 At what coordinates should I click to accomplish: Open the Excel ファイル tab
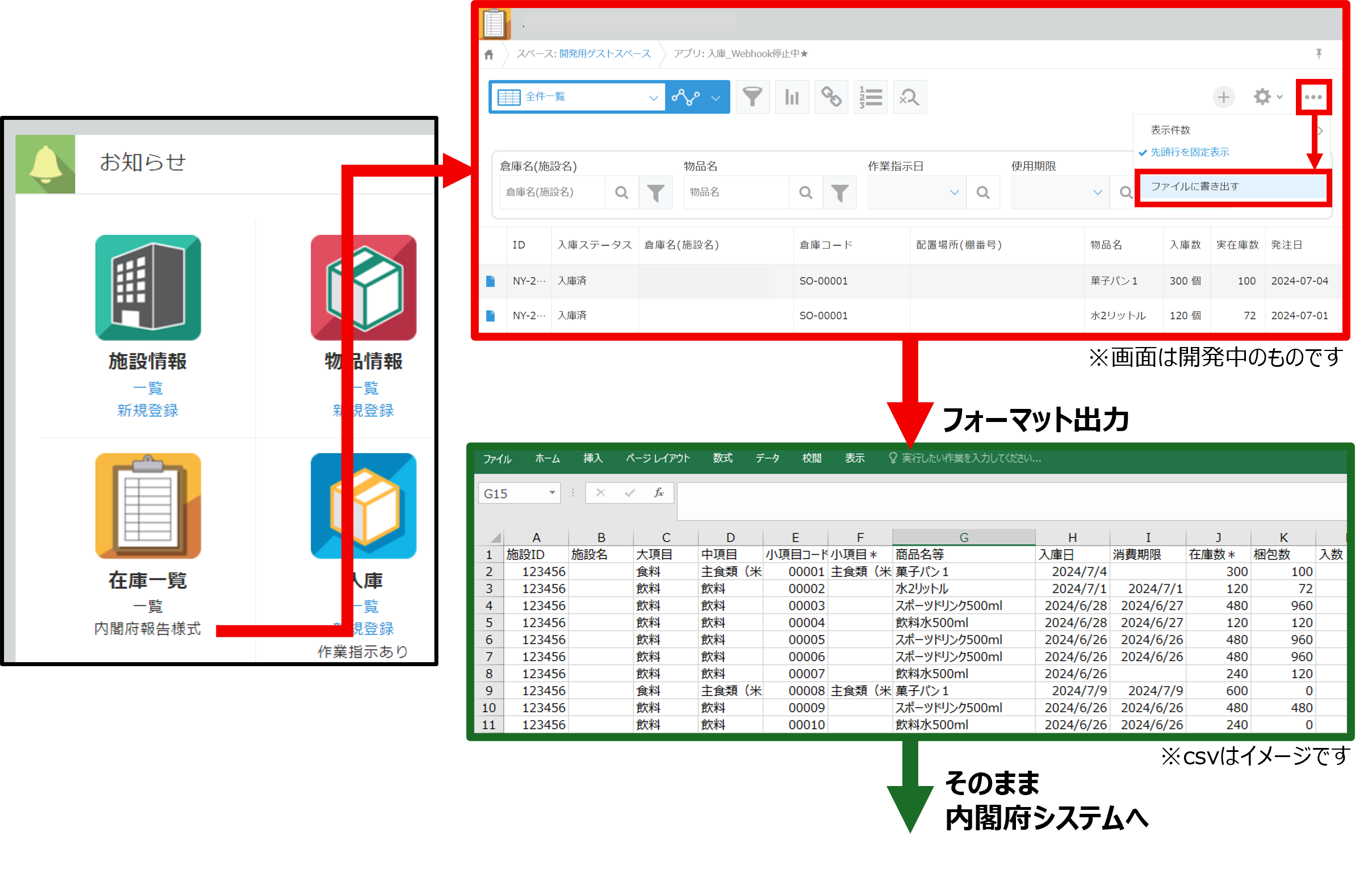click(x=497, y=459)
